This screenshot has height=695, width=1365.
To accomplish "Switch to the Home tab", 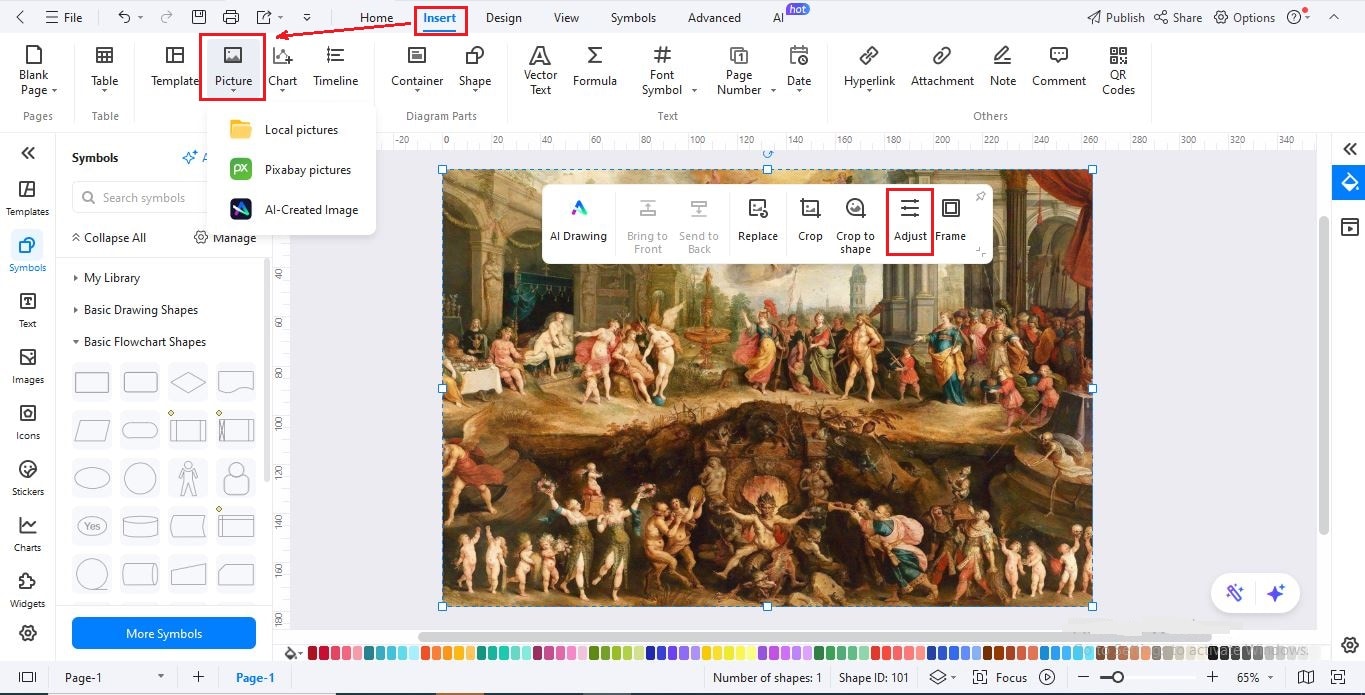I will 376,17.
